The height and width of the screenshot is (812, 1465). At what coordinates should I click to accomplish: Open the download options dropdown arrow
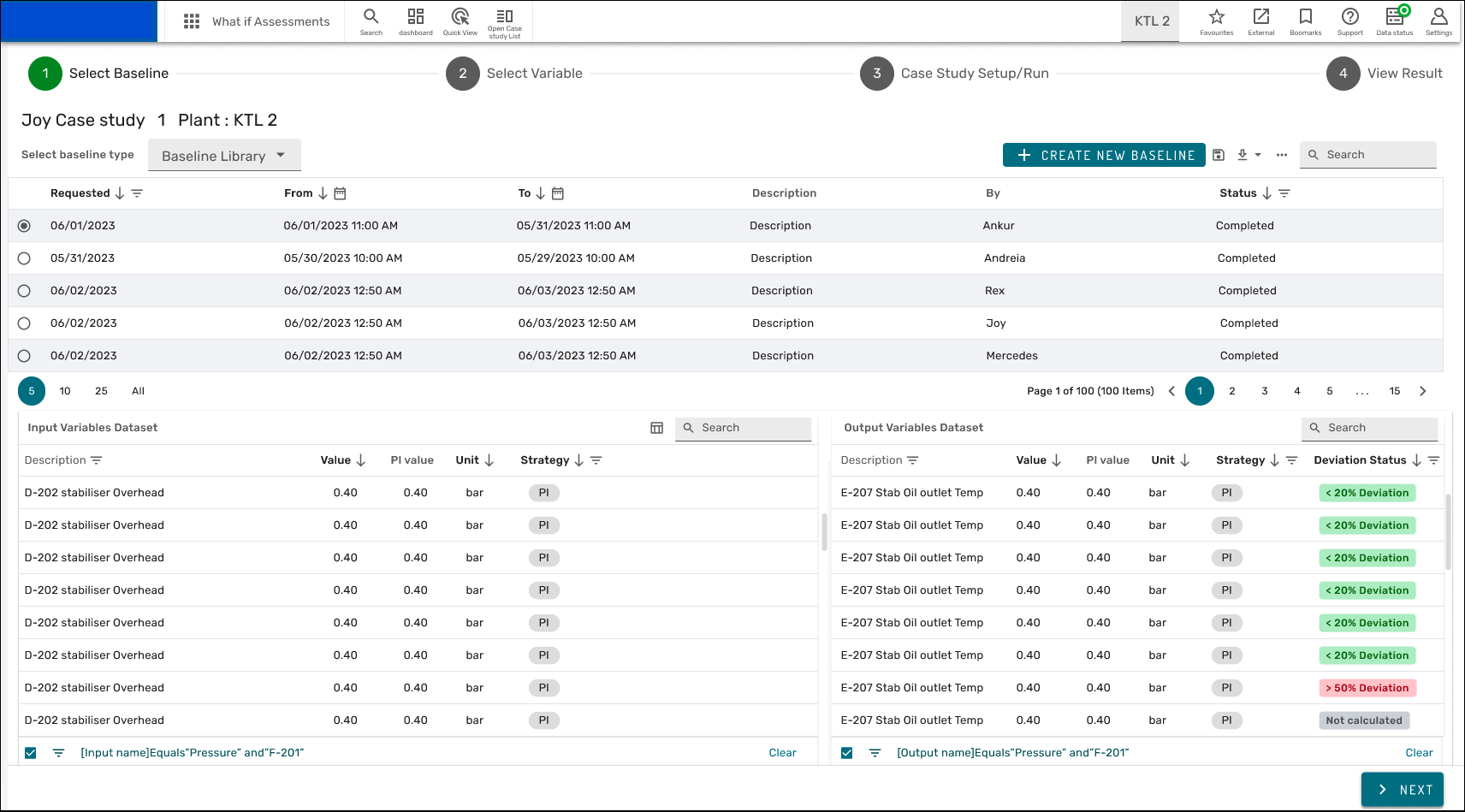(x=1258, y=155)
